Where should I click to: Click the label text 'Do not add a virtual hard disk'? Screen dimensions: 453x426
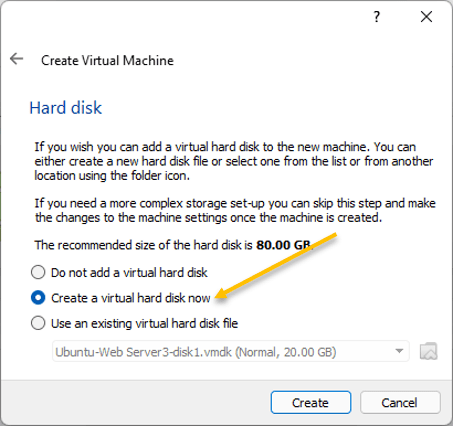(129, 272)
